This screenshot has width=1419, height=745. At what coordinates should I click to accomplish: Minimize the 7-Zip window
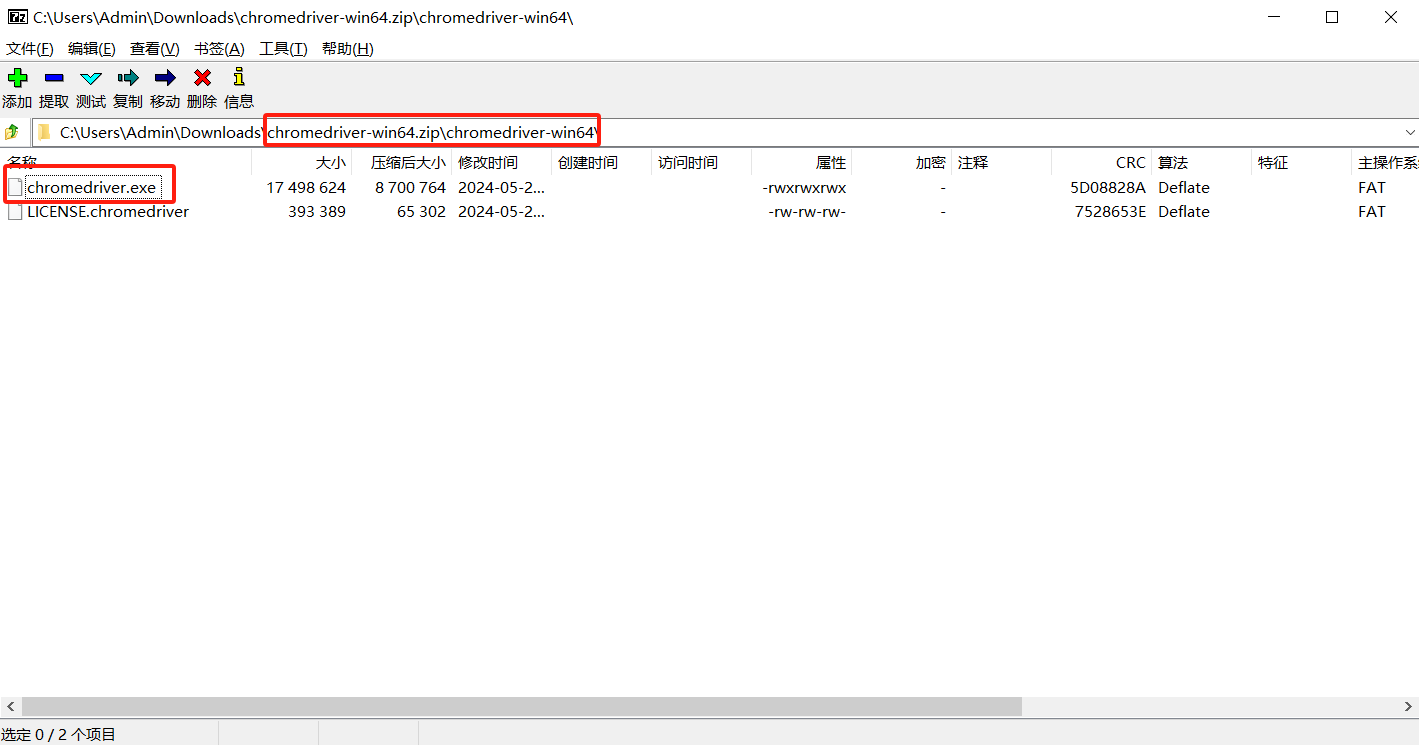(x=1274, y=17)
